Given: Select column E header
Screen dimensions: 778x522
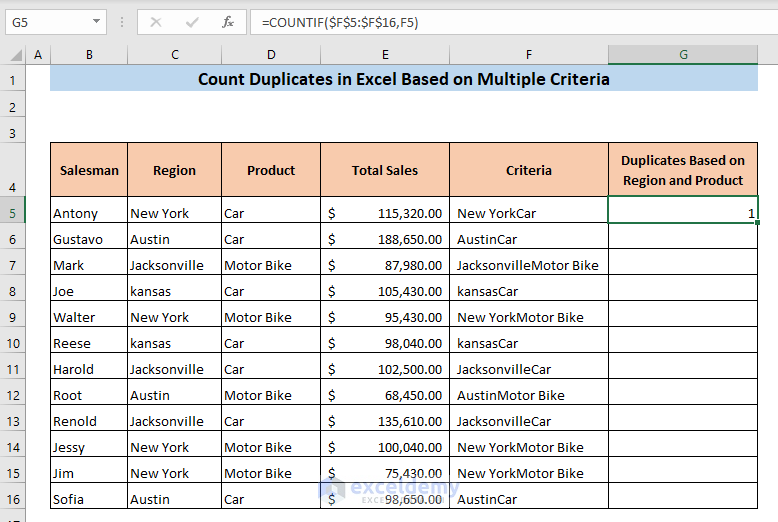Looking at the screenshot, I should tap(385, 55).
